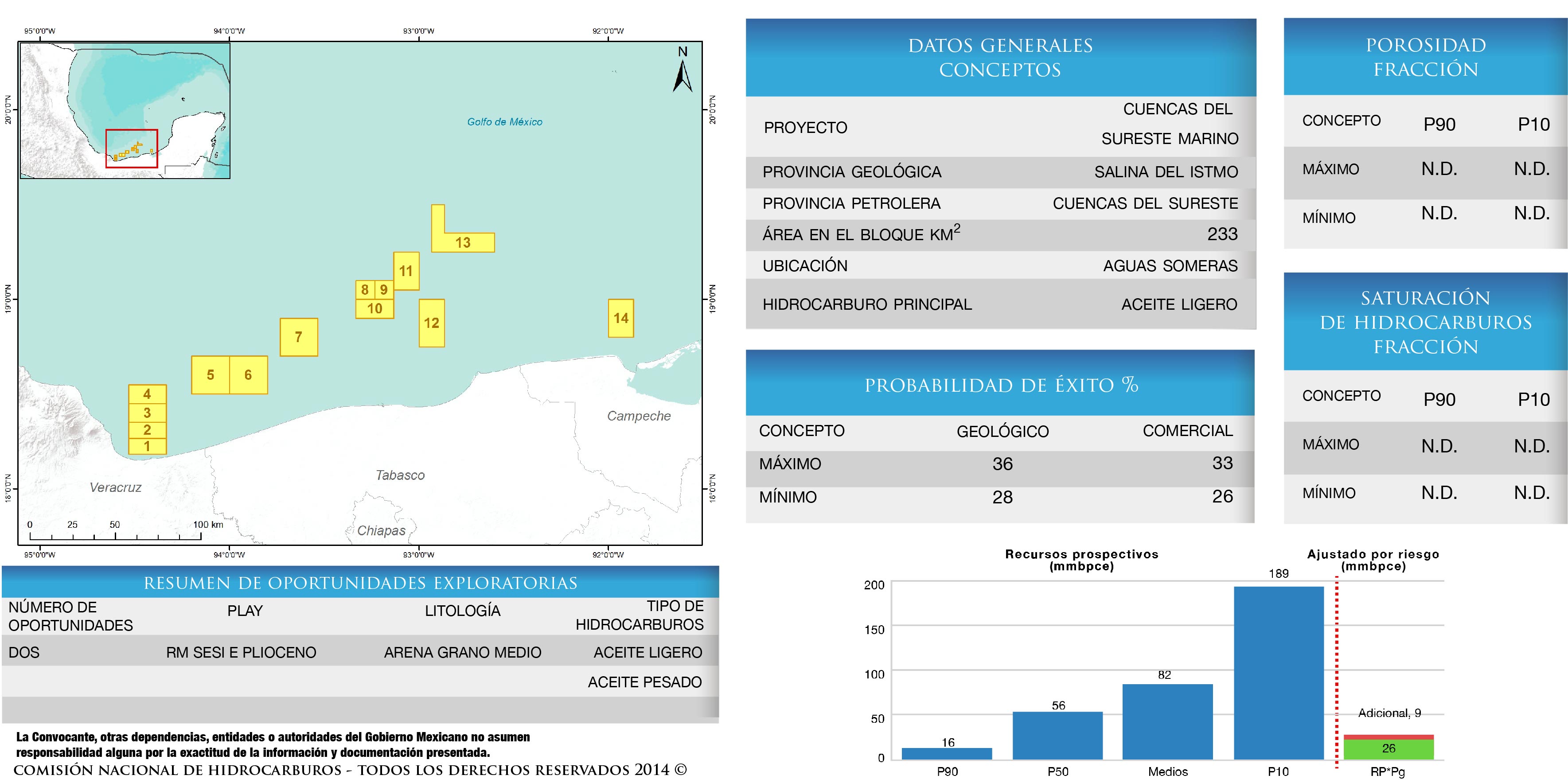Click the maximum geological probability 36

point(1002,464)
